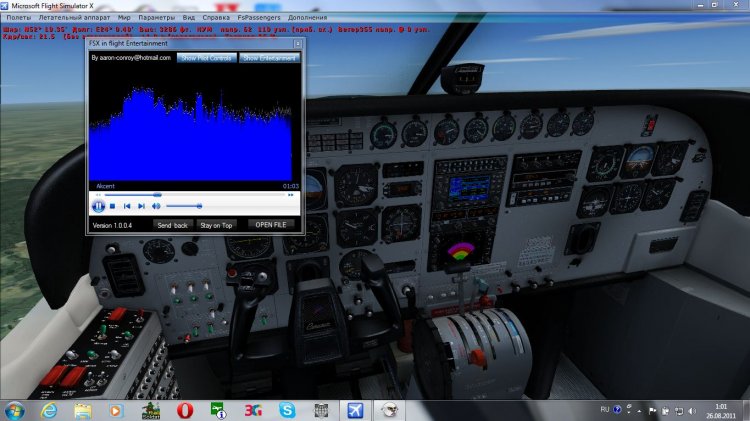The image size is (750, 421).
Task: Click the elapsed time 01:03 in the player
Action: pos(290,186)
